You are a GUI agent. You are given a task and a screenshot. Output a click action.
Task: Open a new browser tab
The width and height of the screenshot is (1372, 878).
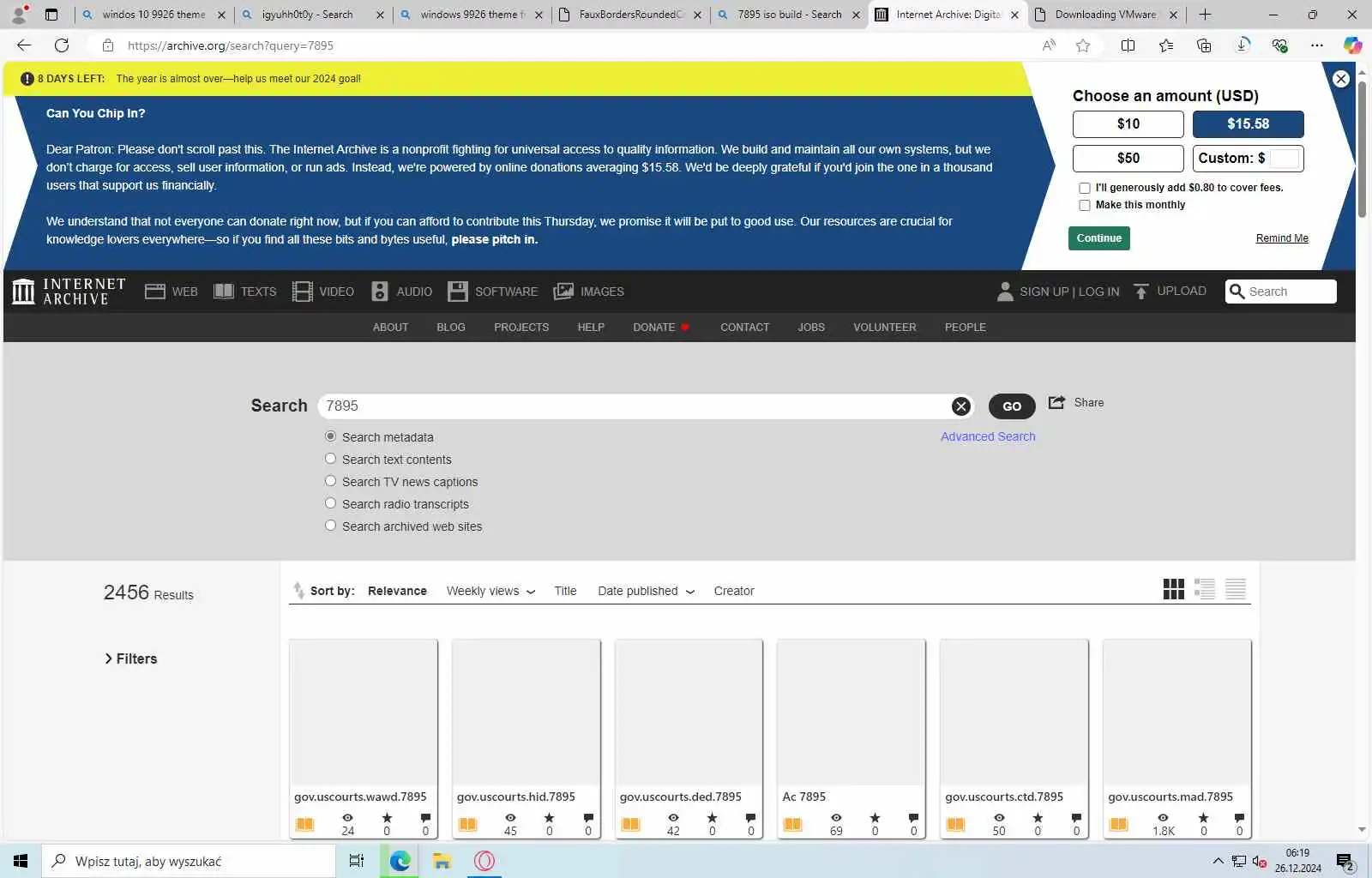pos(1205,14)
